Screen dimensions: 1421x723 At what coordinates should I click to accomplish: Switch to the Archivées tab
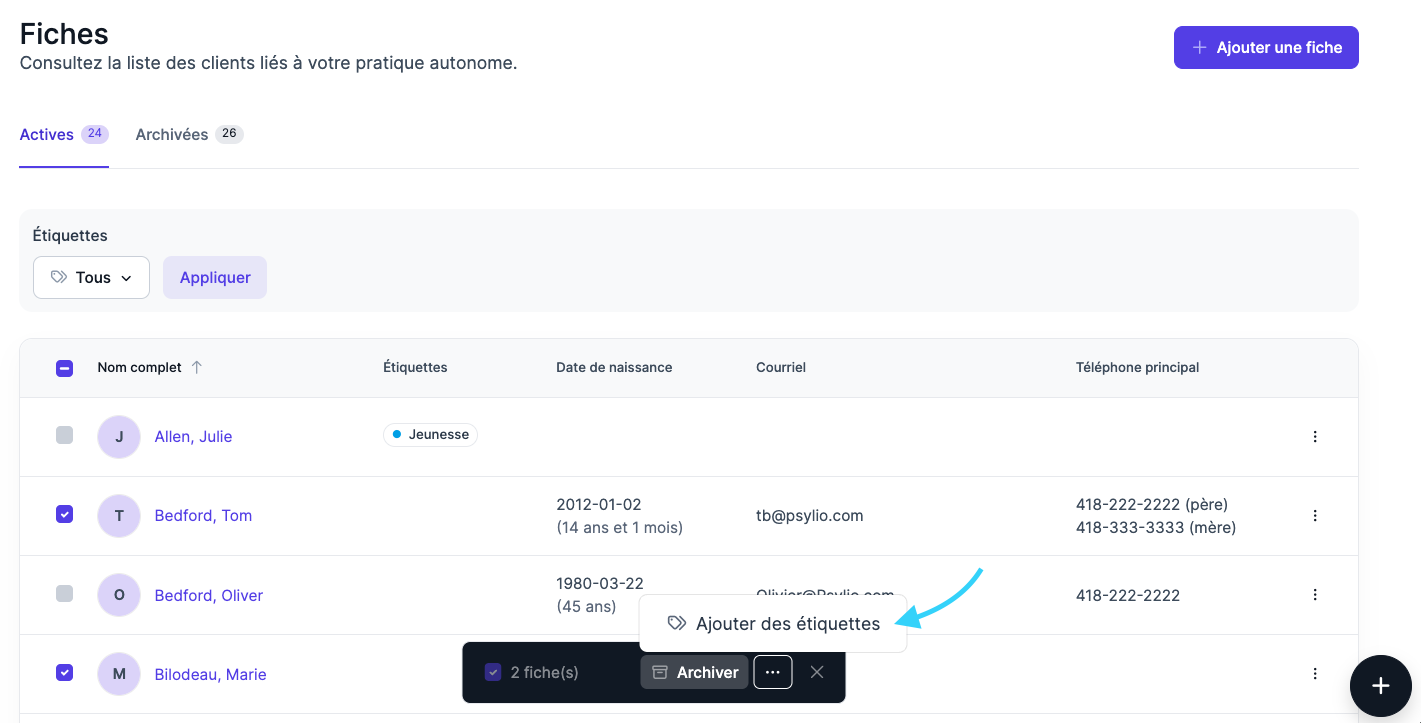click(x=172, y=134)
